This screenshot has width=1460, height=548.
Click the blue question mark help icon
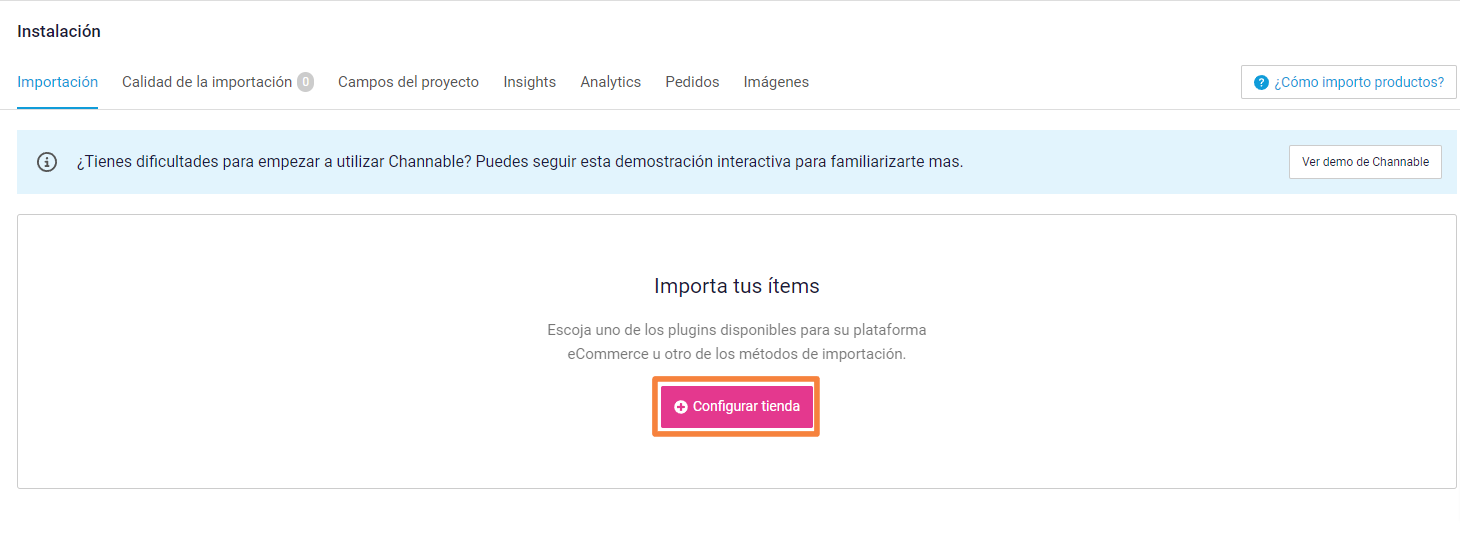[1261, 82]
